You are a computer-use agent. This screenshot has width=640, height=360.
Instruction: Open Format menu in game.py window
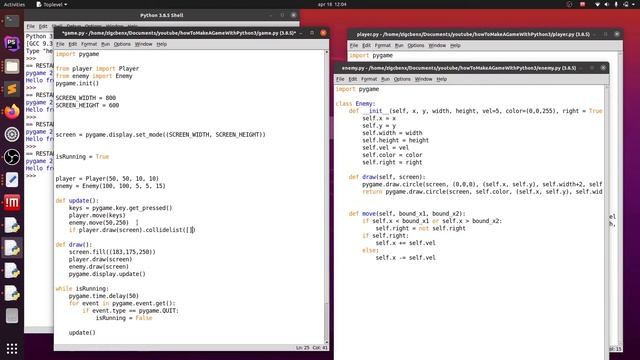[x=89, y=44]
